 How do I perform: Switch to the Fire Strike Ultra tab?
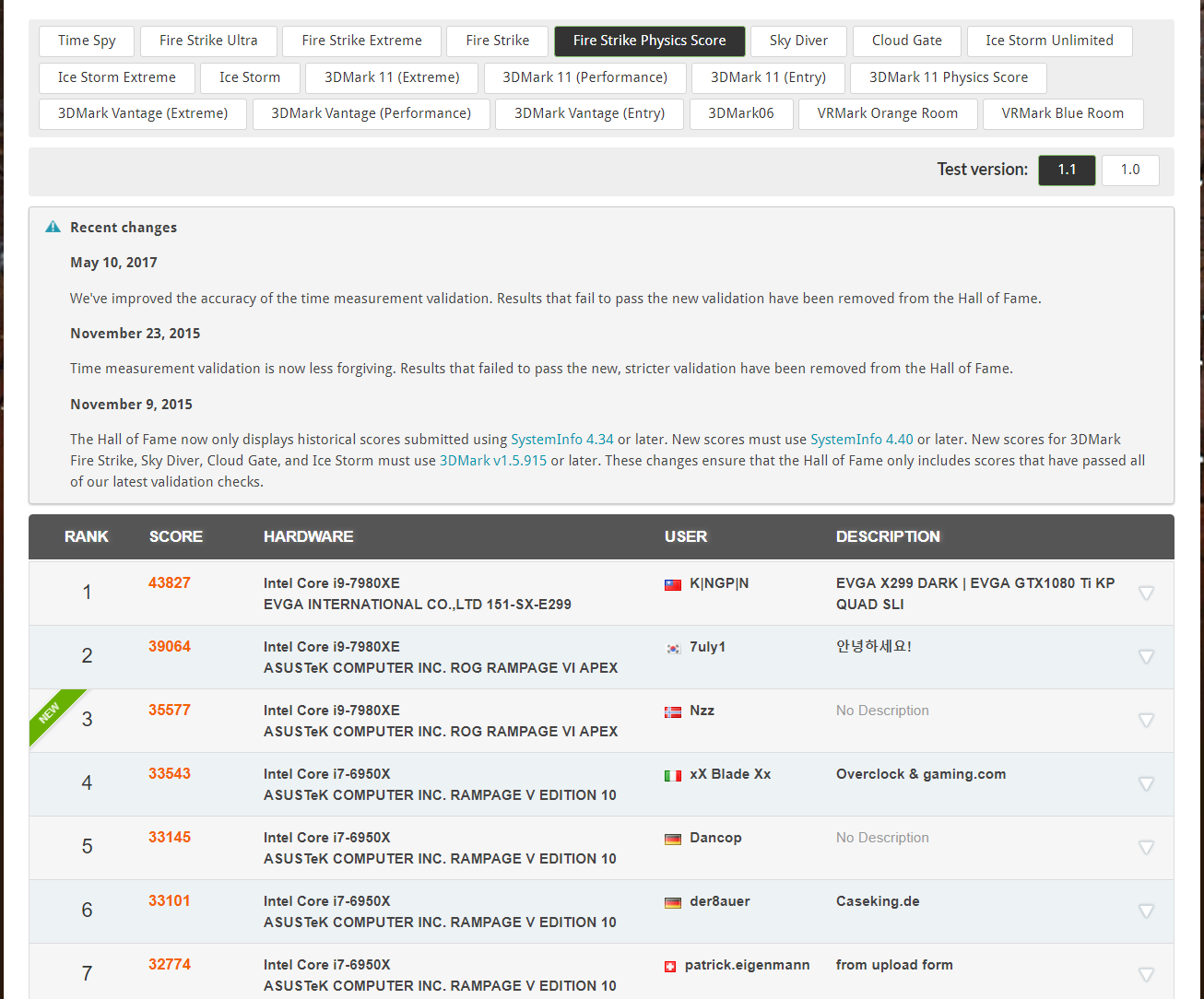point(208,41)
